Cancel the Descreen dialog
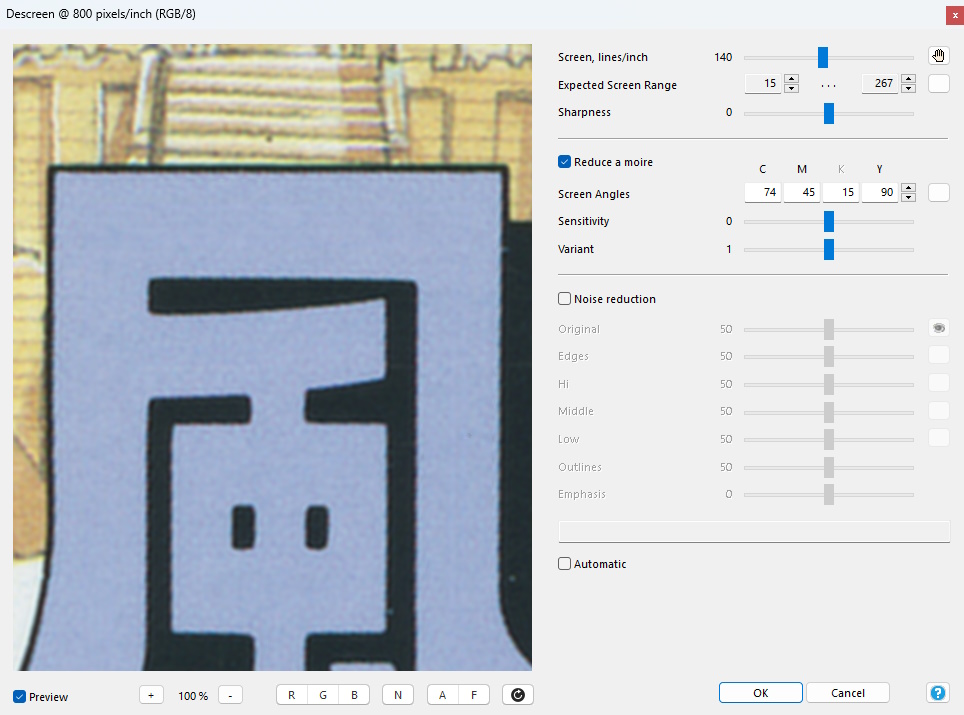Image resolution: width=964 pixels, height=715 pixels. point(847,693)
